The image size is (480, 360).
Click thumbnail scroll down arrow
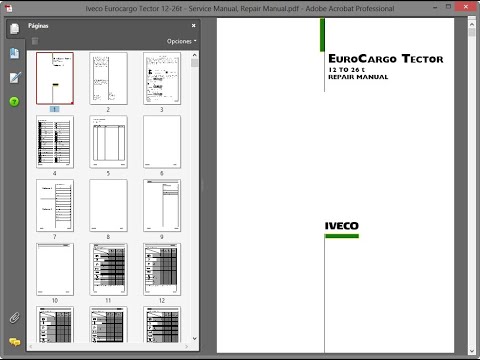[x=195, y=338]
